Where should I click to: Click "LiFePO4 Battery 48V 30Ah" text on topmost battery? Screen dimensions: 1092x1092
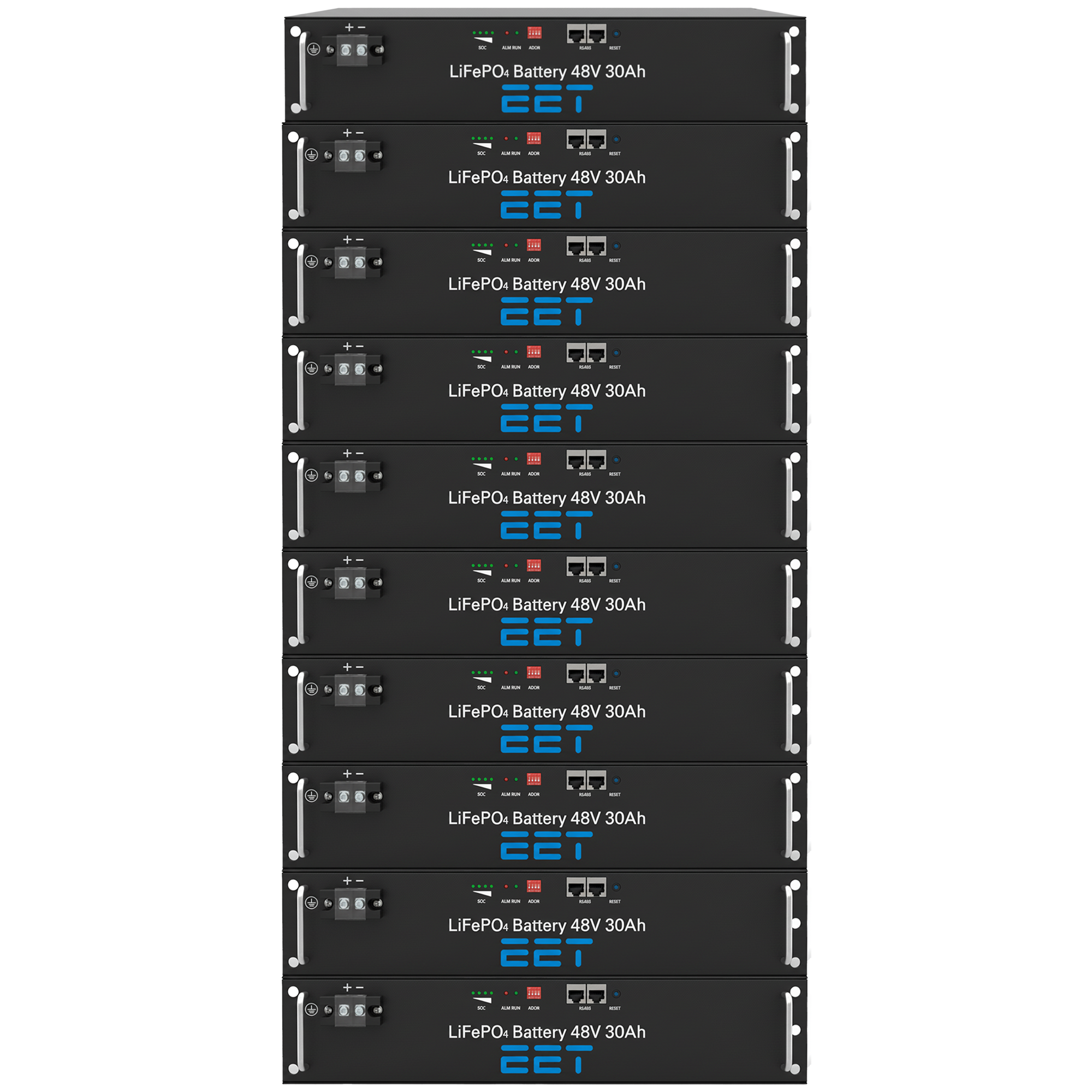[547, 72]
